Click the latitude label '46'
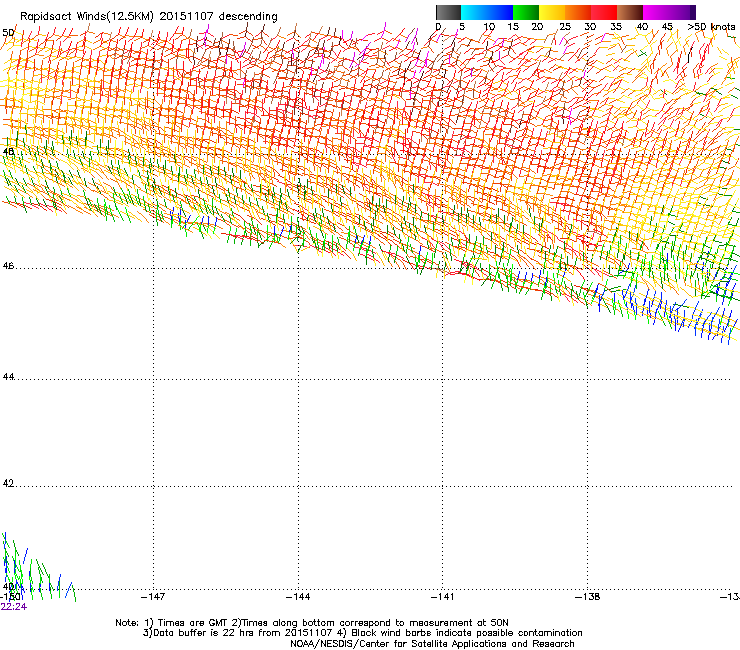 point(8,266)
